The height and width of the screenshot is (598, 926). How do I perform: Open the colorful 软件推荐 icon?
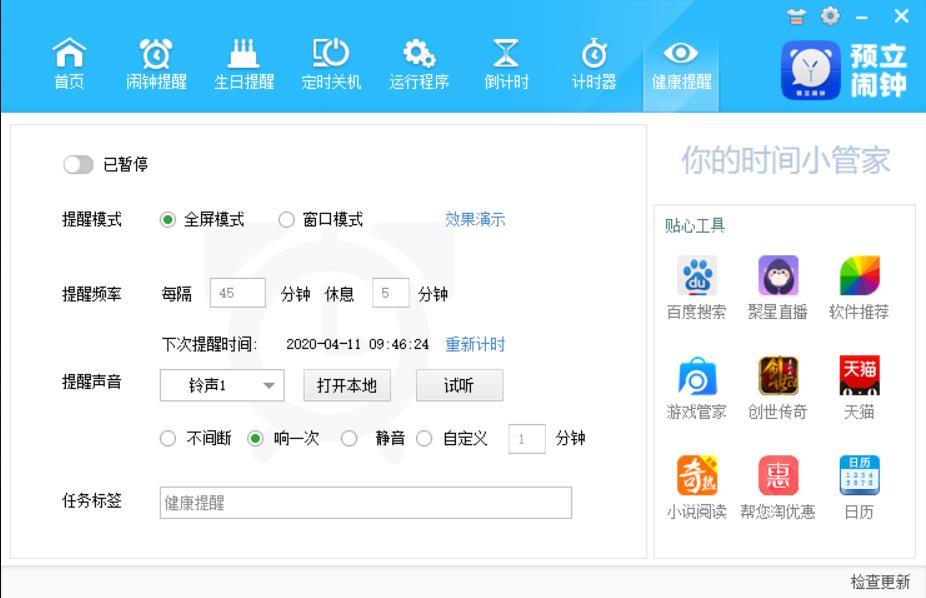click(859, 276)
